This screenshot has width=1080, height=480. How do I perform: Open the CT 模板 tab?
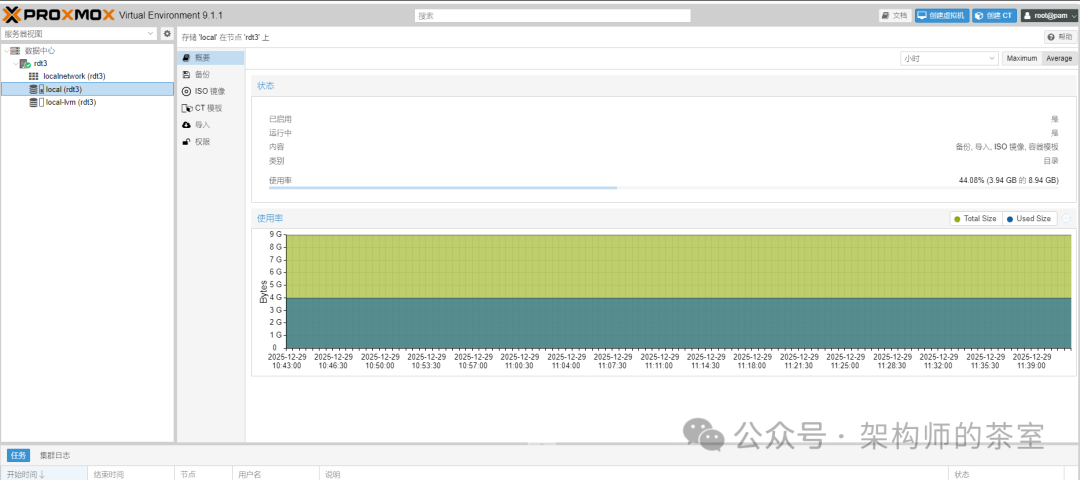tap(210, 108)
